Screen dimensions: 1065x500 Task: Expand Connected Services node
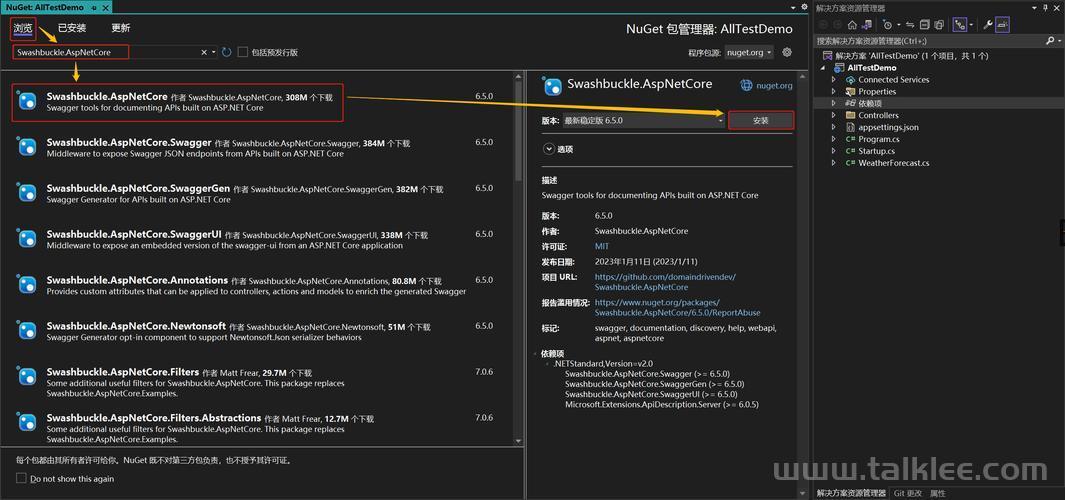(x=834, y=79)
